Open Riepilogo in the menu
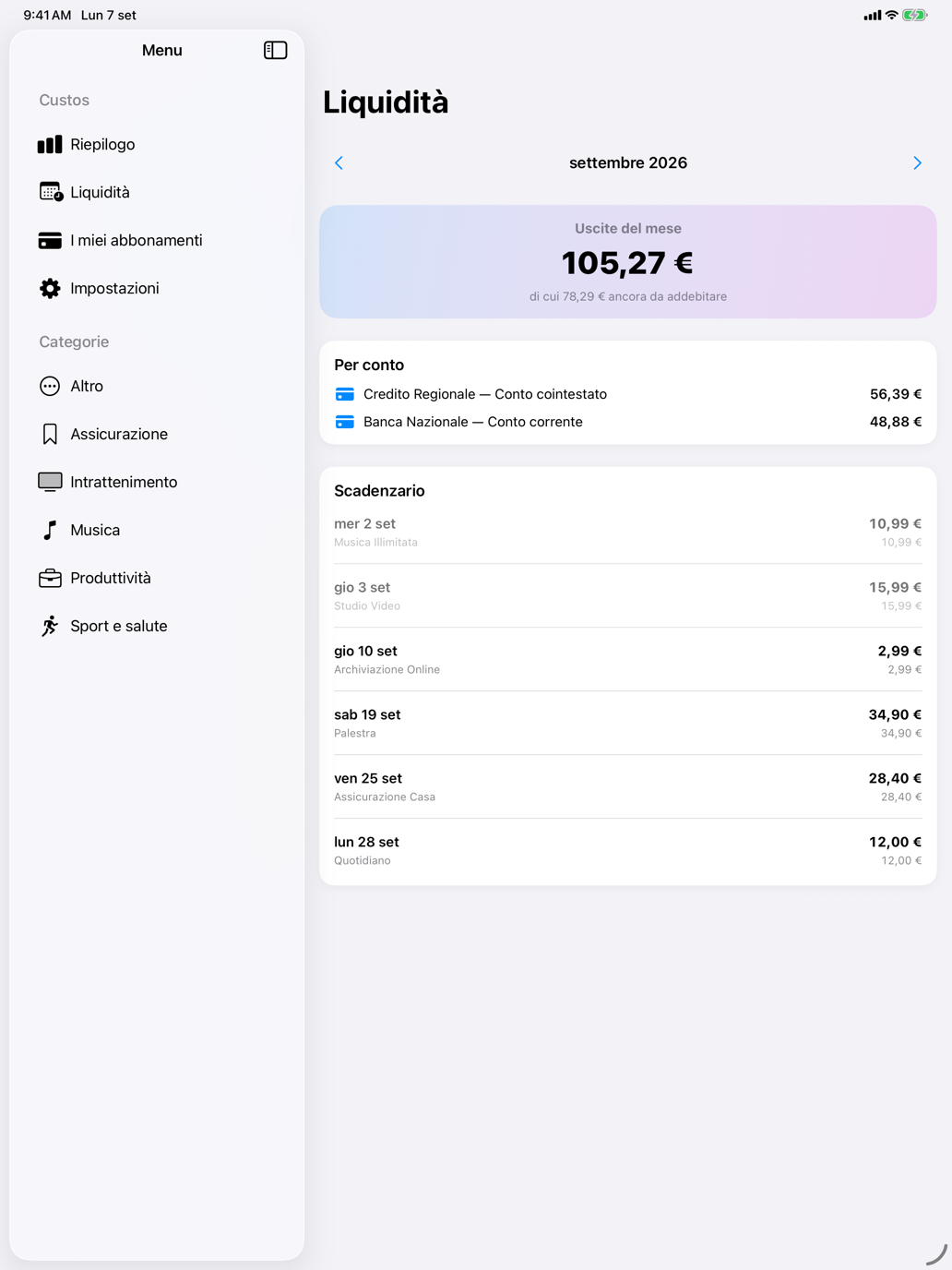 157,144
